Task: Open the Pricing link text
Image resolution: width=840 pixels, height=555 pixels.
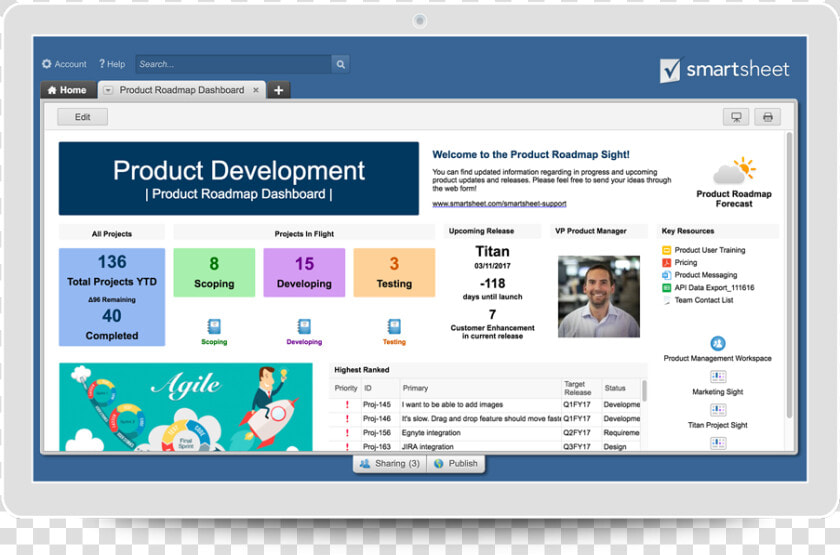Action: [x=686, y=262]
